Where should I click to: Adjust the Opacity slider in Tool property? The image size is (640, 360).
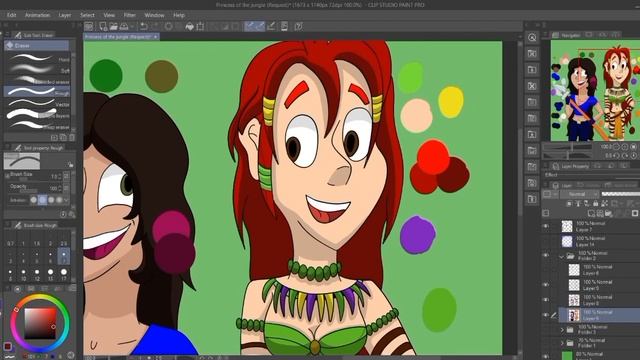[29, 191]
